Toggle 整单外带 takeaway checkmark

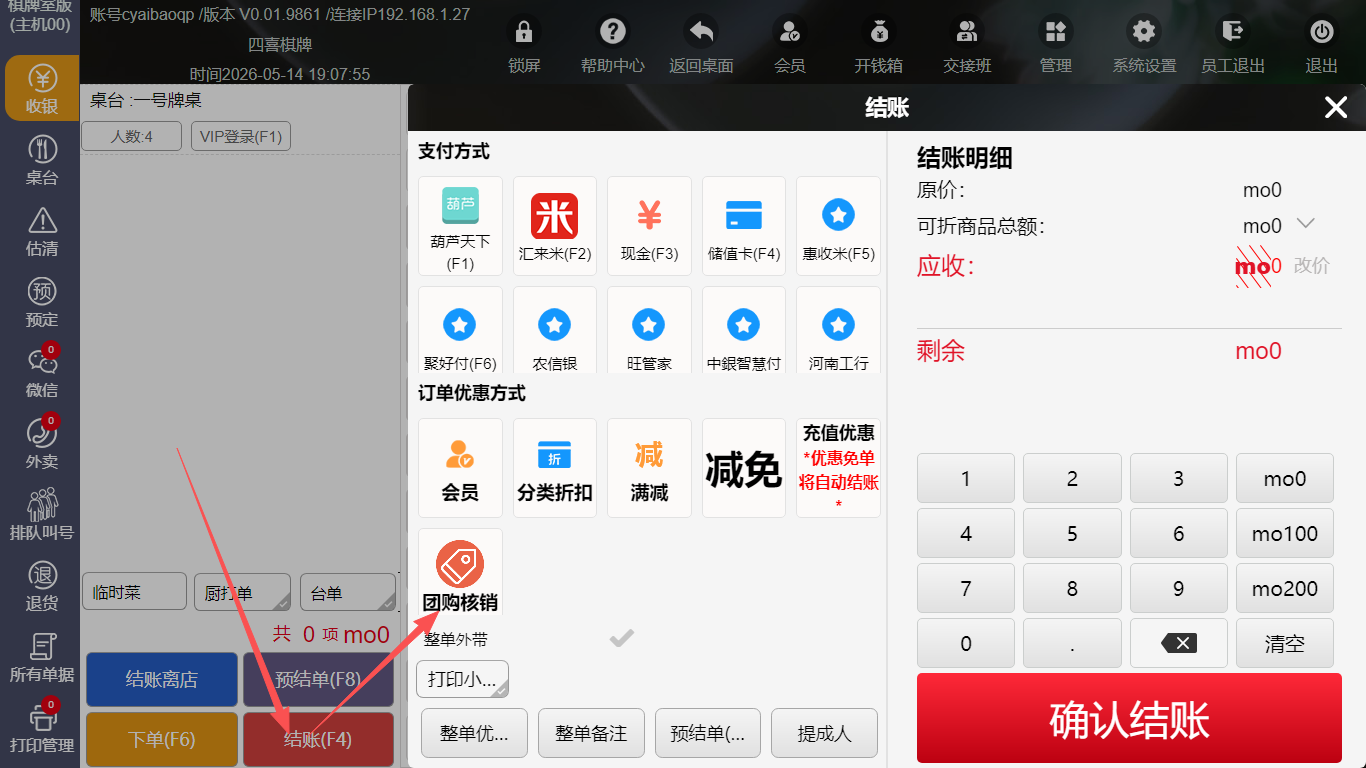click(622, 638)
